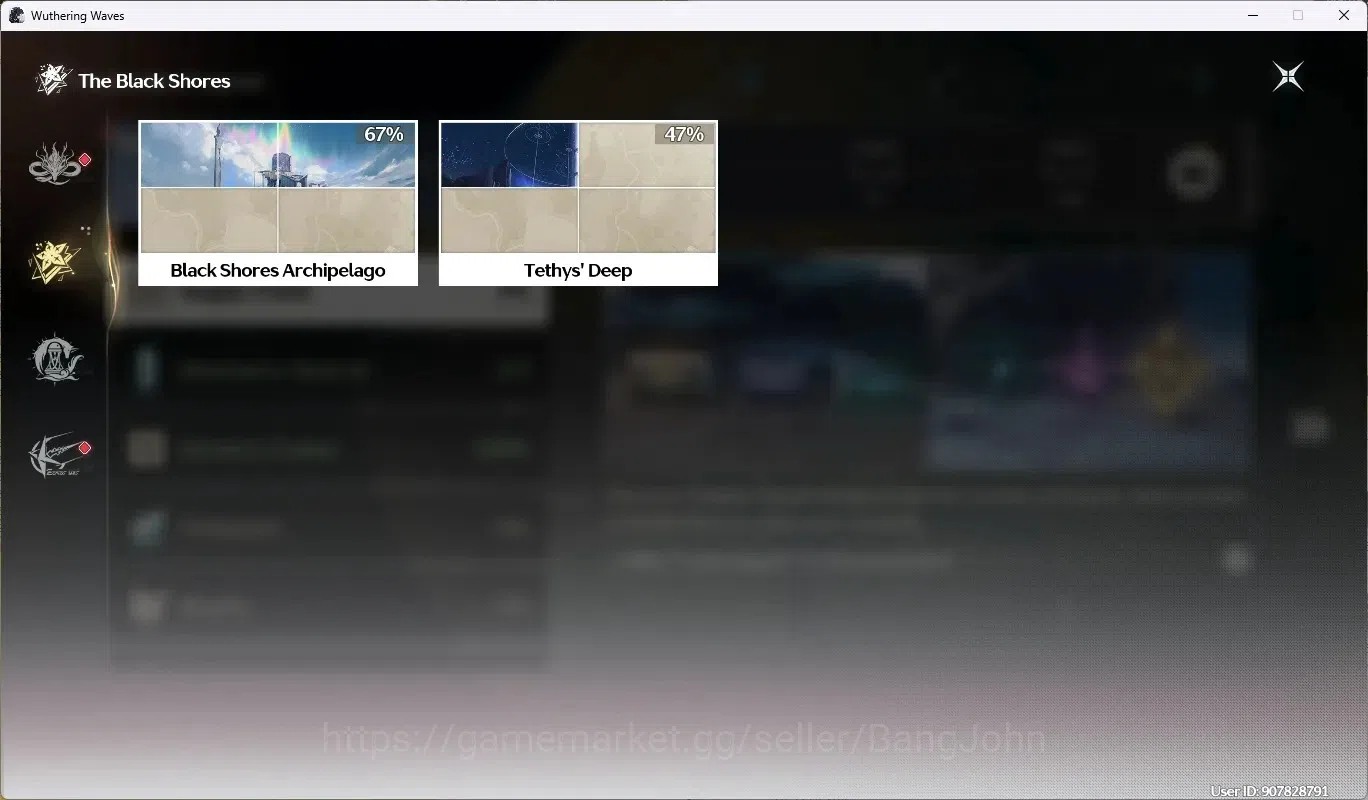
Task: Close the Wuthering Waves window
Action: point(1344,15)
